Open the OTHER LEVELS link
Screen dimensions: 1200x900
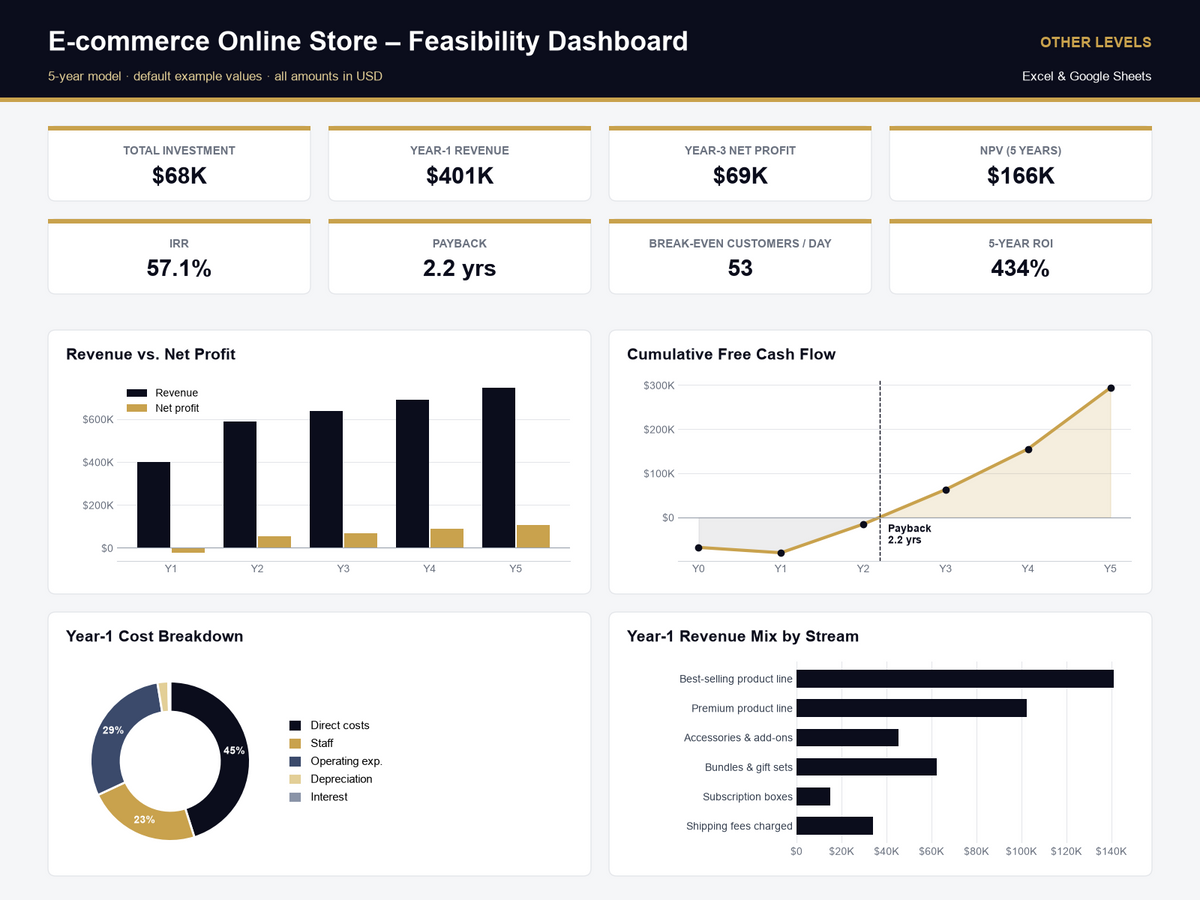pos(1095,42)
